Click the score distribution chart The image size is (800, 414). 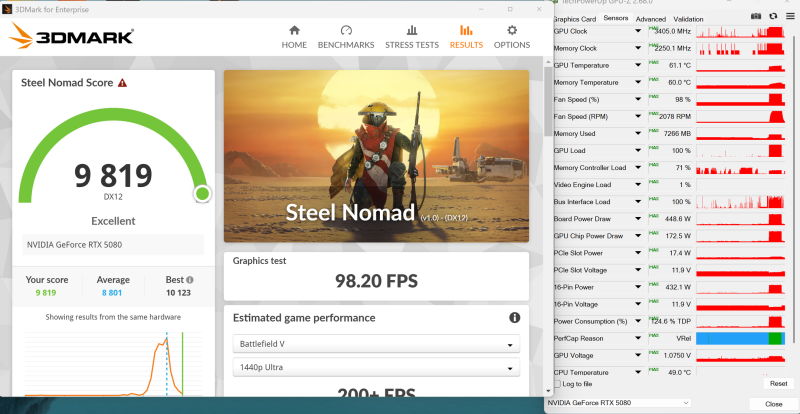point(113,363)
